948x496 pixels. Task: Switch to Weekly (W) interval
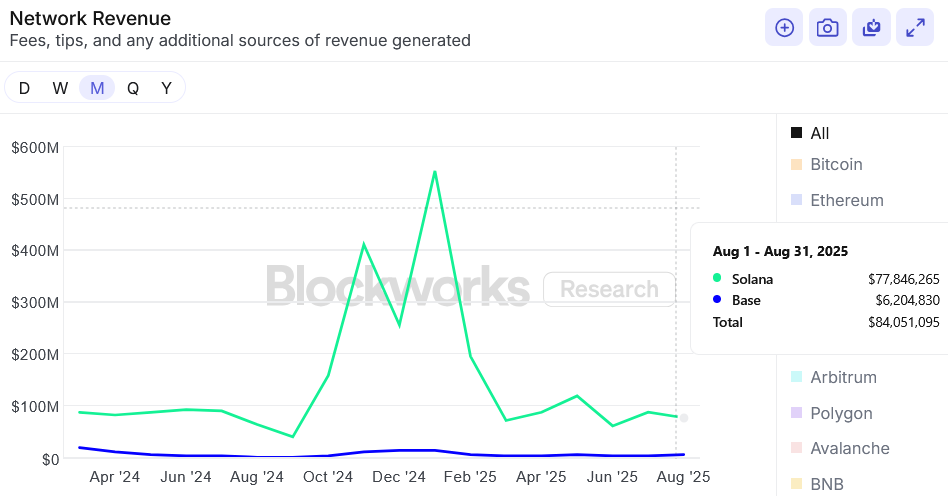pos(60,88)
